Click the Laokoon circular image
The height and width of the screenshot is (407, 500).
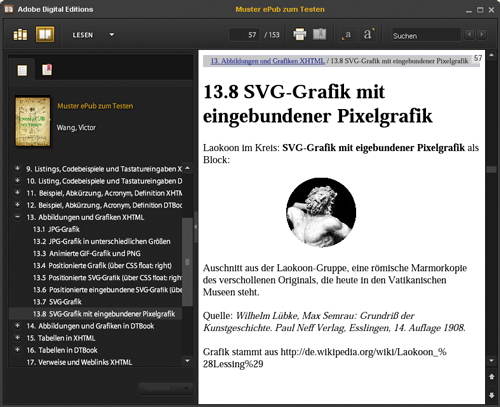tap(321, 212)
